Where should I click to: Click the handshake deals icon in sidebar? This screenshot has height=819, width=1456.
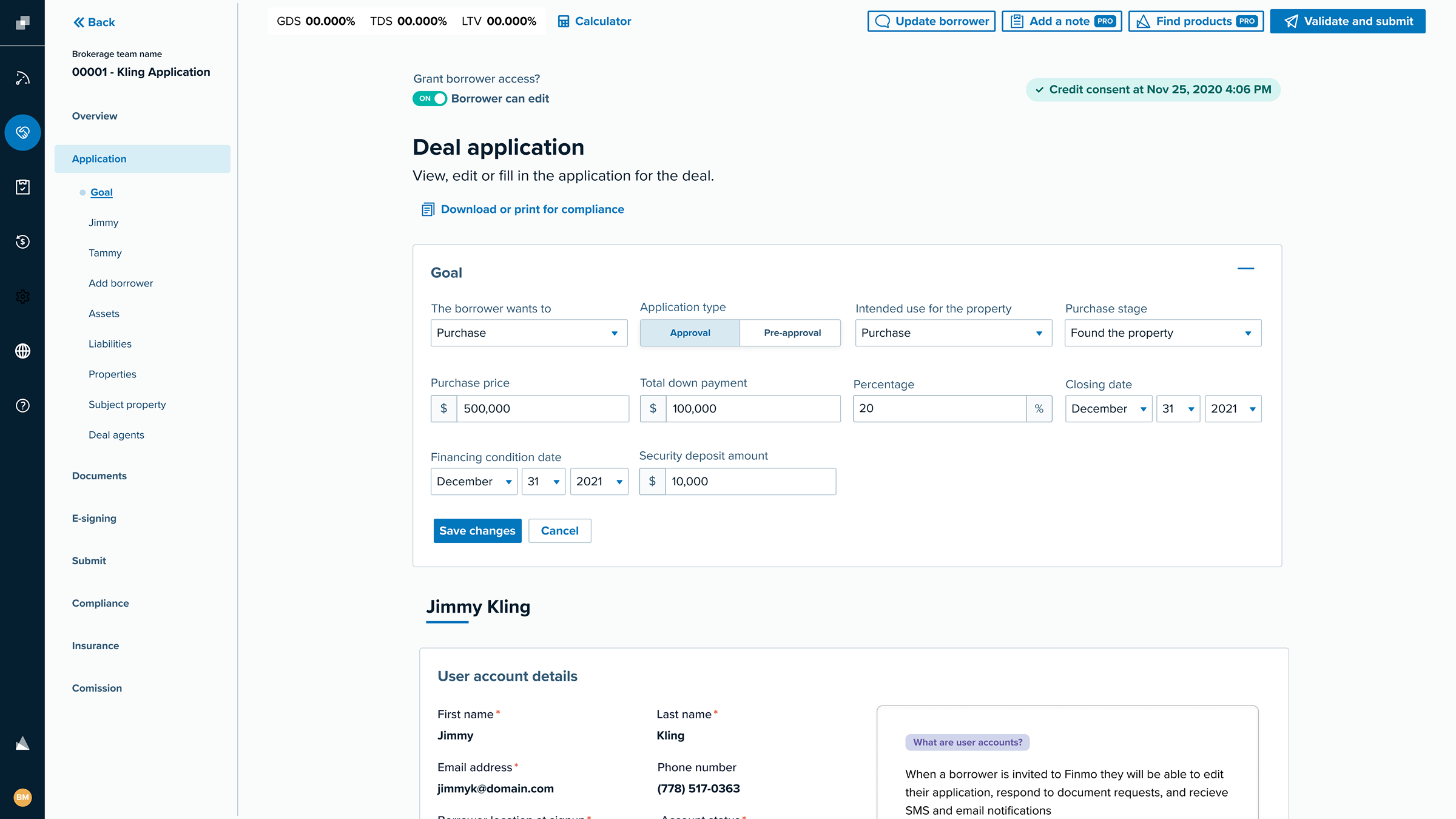(22, 132)
